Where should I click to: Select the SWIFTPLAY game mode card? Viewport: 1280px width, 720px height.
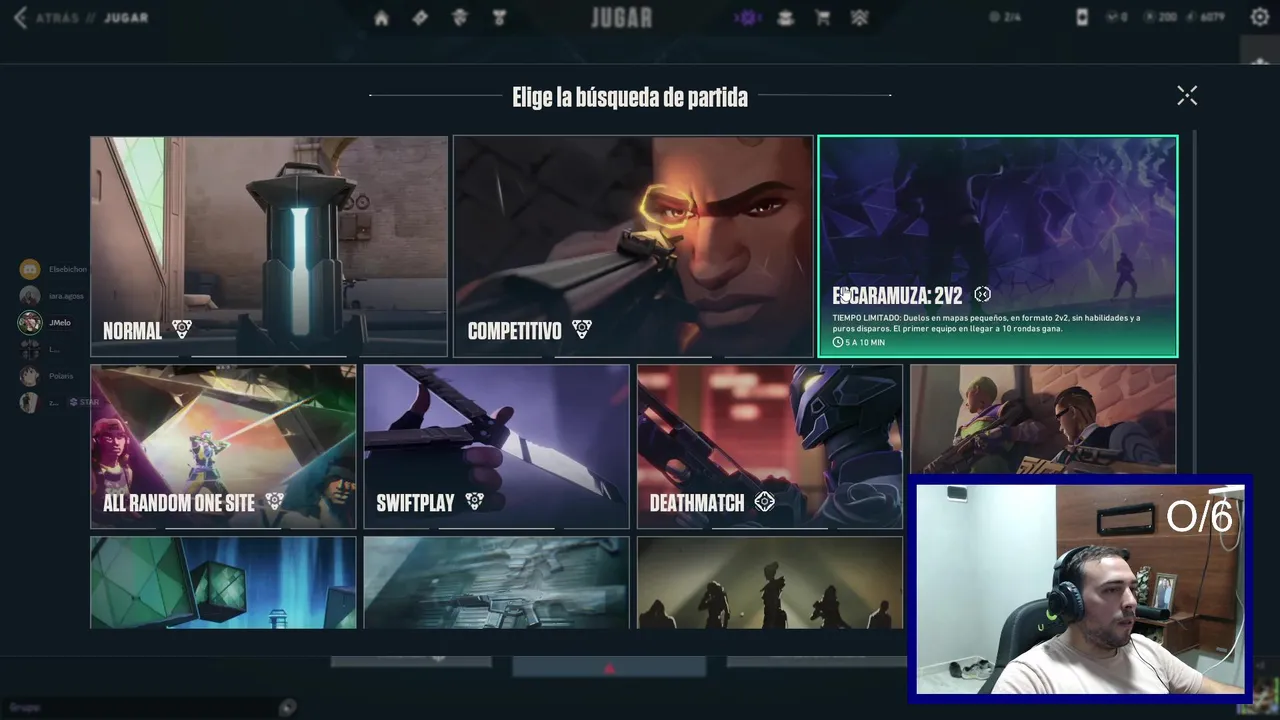[496, 446]
